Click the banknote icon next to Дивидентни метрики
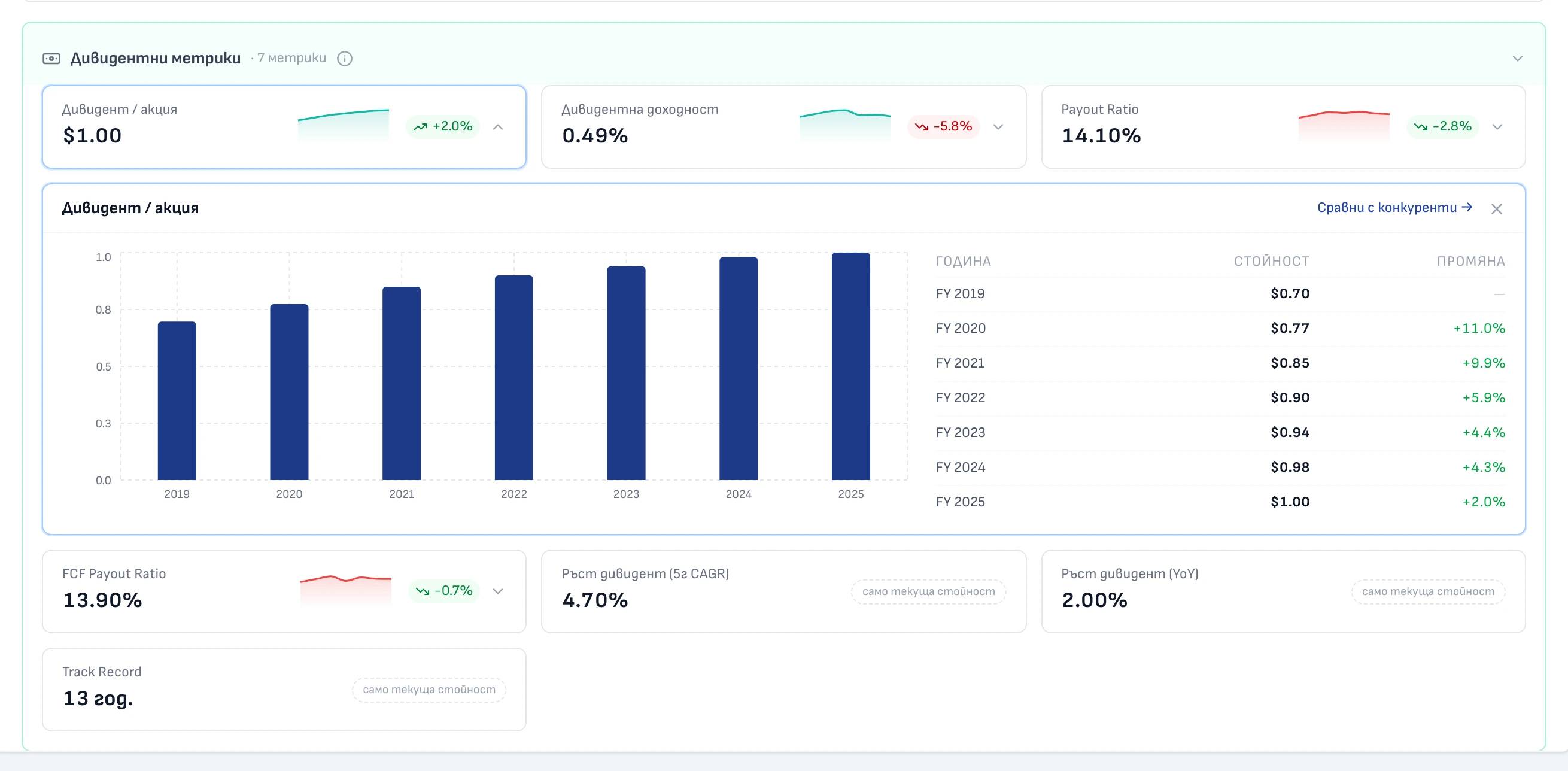This screenshot has width=1568, height=771. [51, 59]
